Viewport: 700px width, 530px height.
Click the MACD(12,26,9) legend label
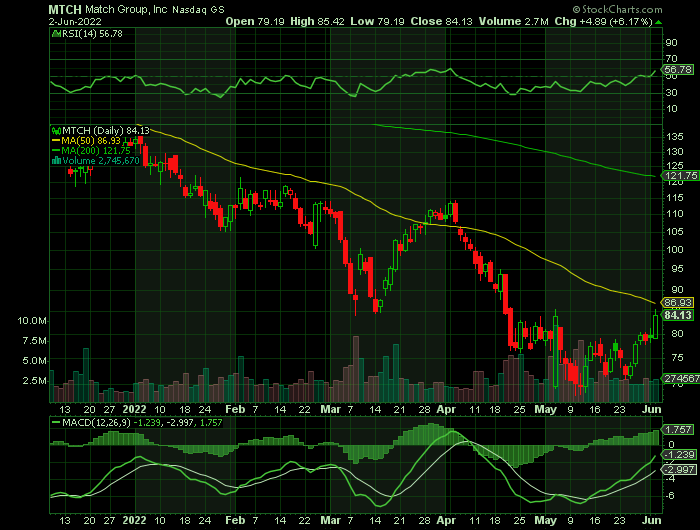coord(96,423)
